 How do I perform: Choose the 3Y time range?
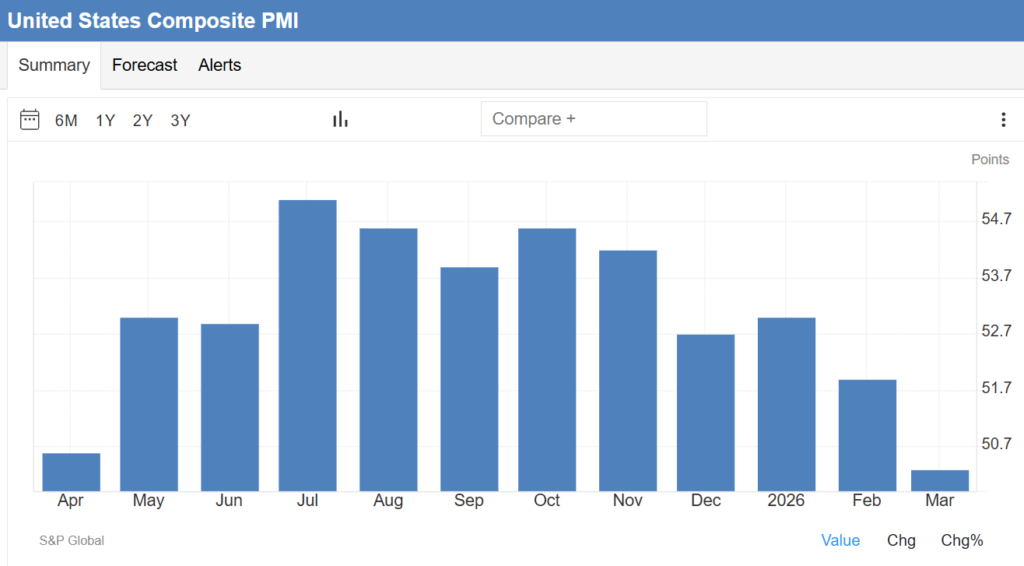coord(180,120)
